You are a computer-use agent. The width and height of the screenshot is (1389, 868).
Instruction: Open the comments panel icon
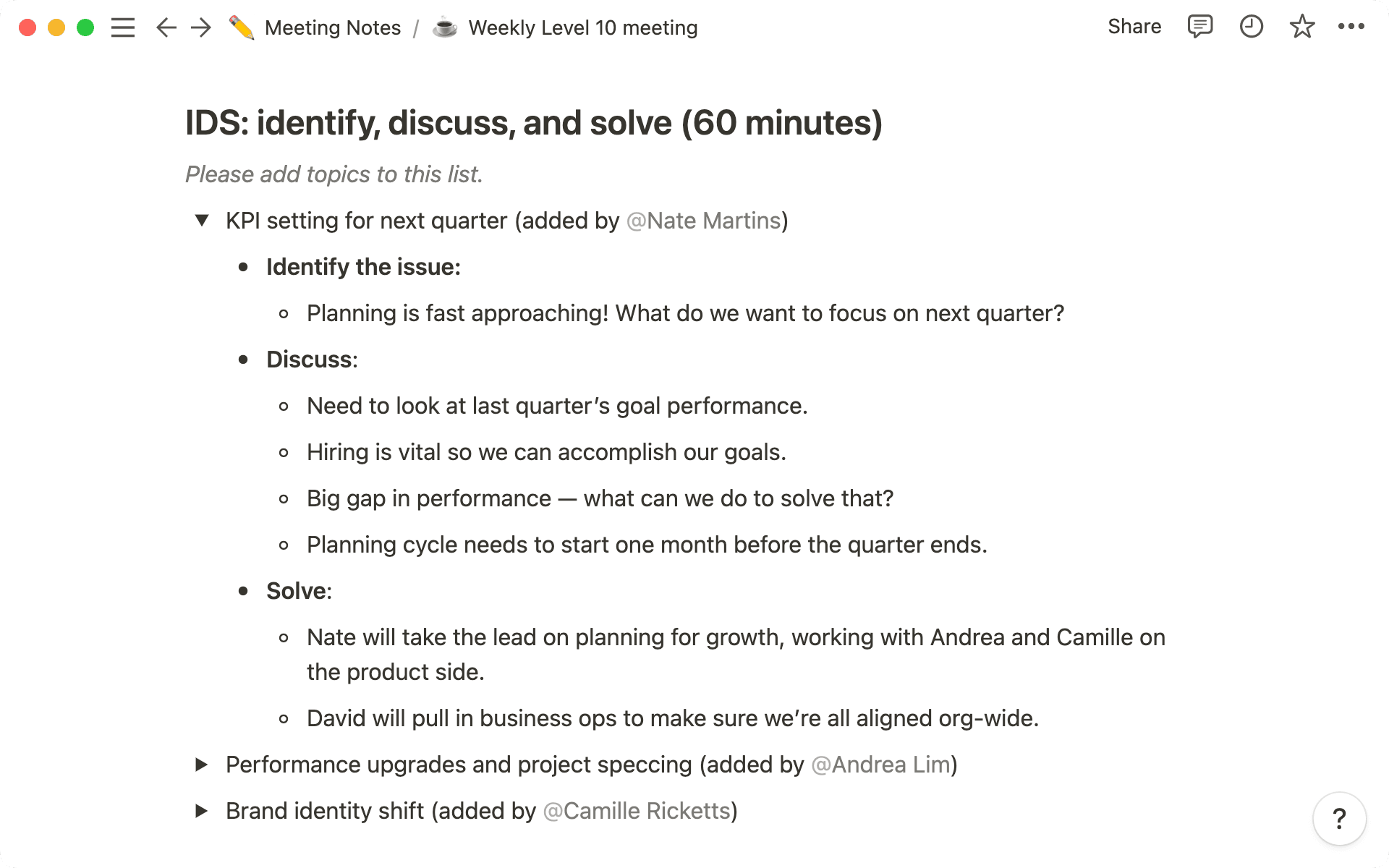pyautogui.click(x=1199, y=27)
